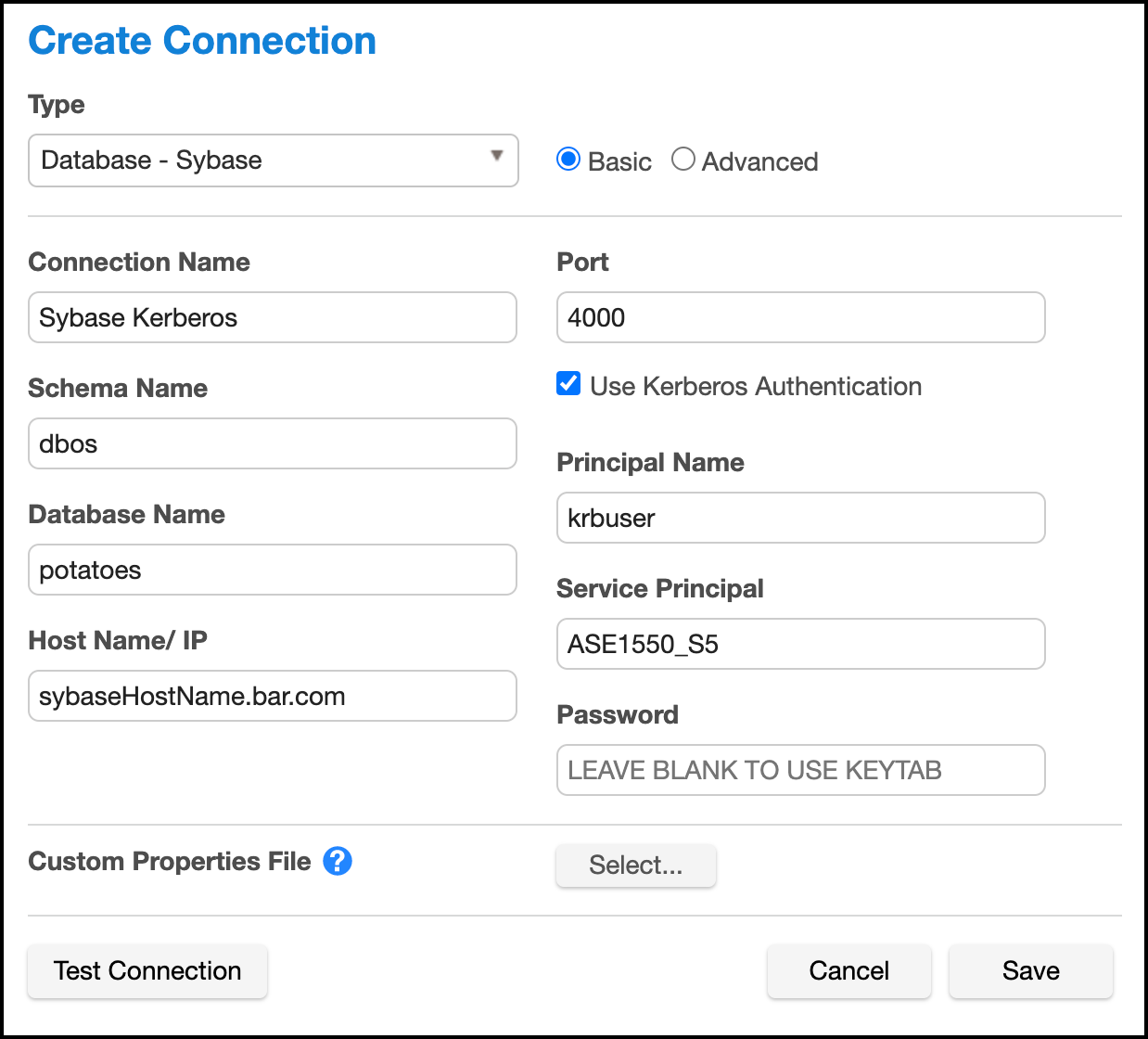Open the Select... file chooser button
The width and height of the screenshot is (1148, 1039).
pos(635,865)
